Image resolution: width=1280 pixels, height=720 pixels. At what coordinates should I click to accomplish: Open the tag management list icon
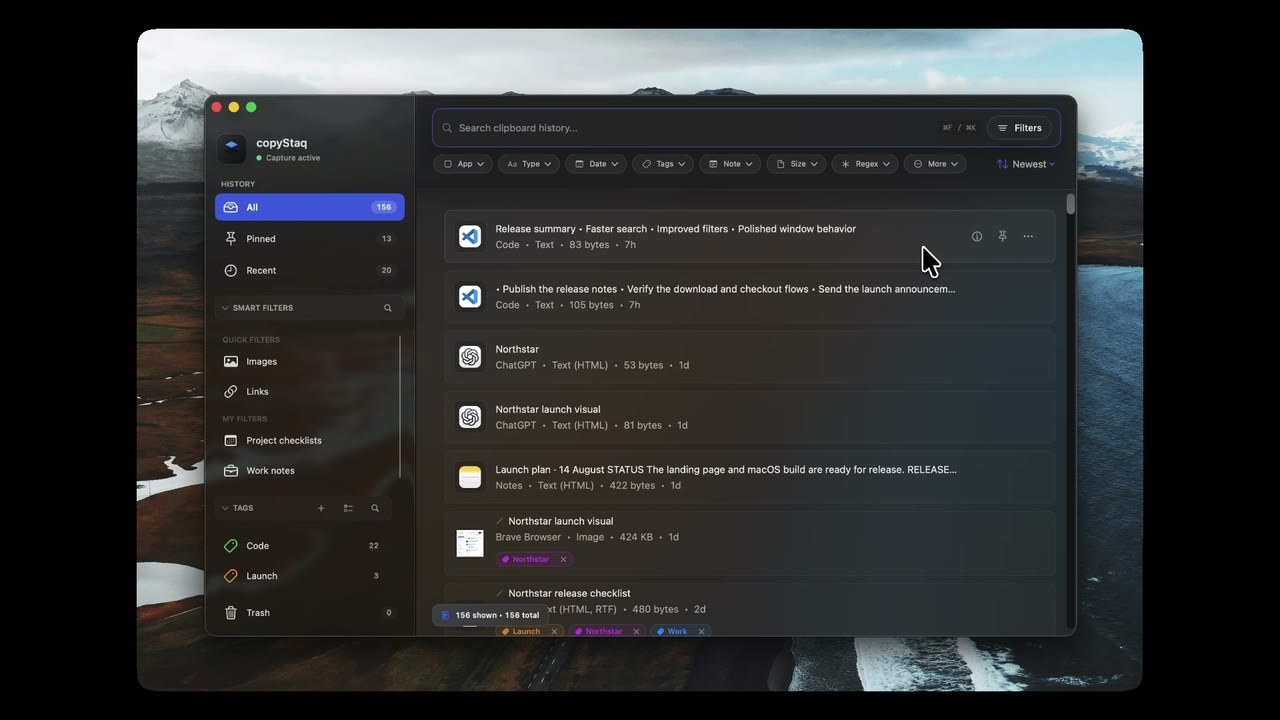click(348, 508)
